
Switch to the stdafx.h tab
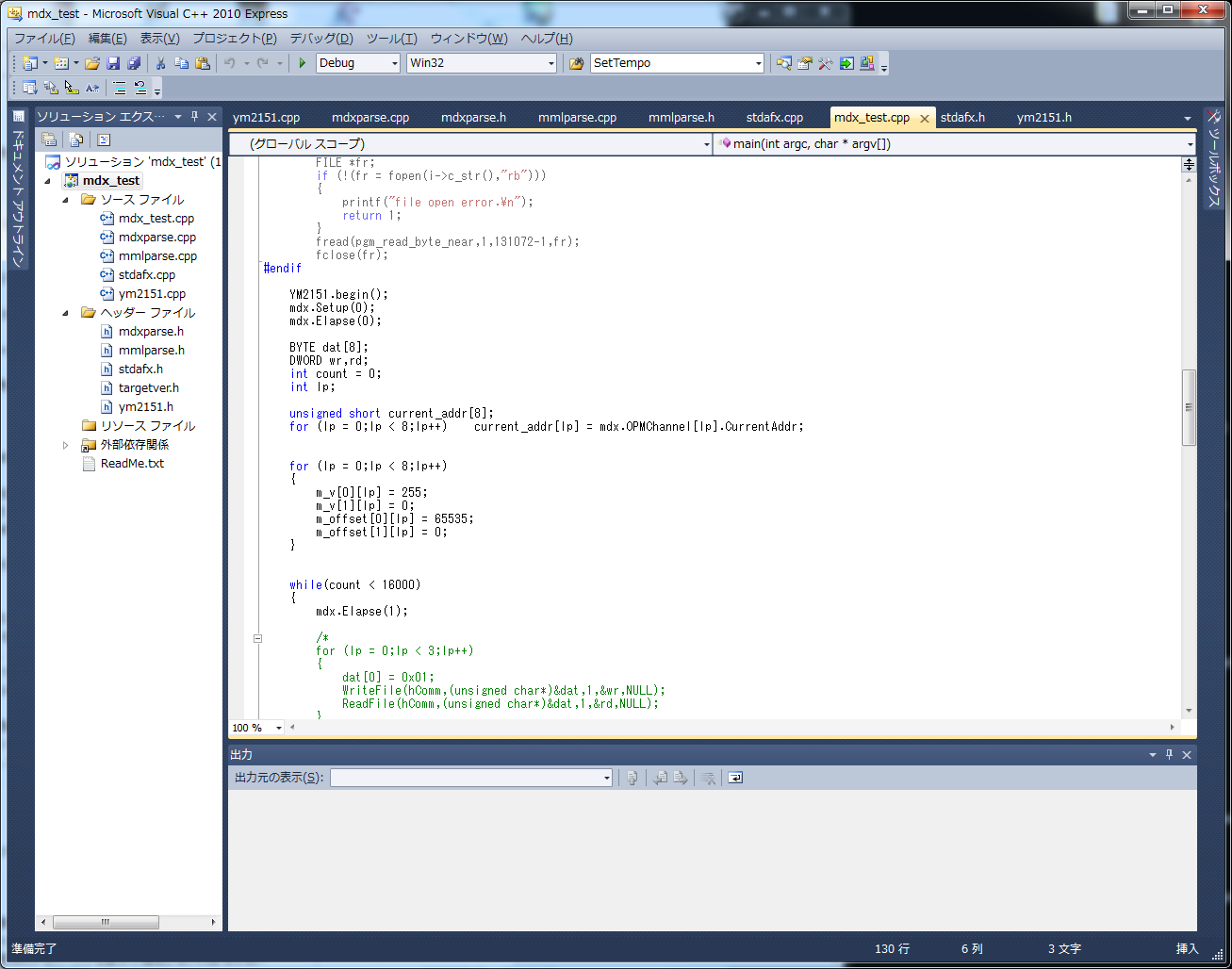(x=962, y=118)
